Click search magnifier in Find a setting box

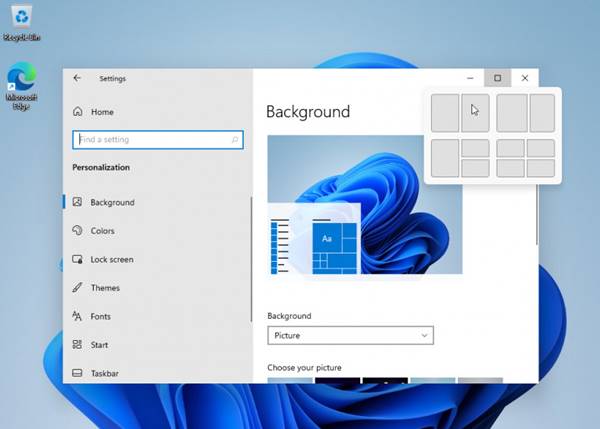tap(235, 140)
